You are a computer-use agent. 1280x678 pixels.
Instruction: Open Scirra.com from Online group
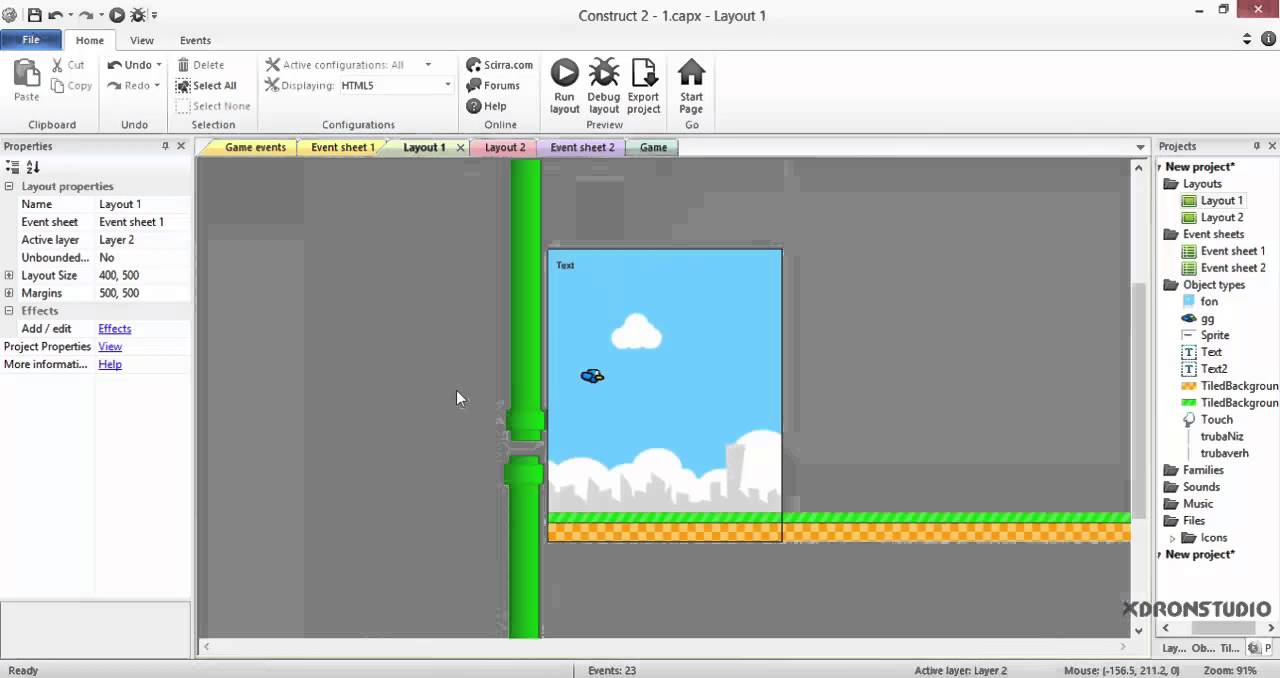(499, 65)
